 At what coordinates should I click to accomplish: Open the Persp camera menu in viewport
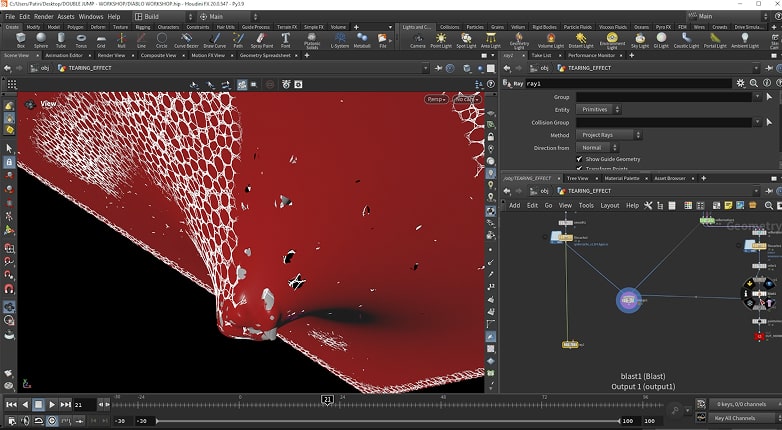(436, 99)
